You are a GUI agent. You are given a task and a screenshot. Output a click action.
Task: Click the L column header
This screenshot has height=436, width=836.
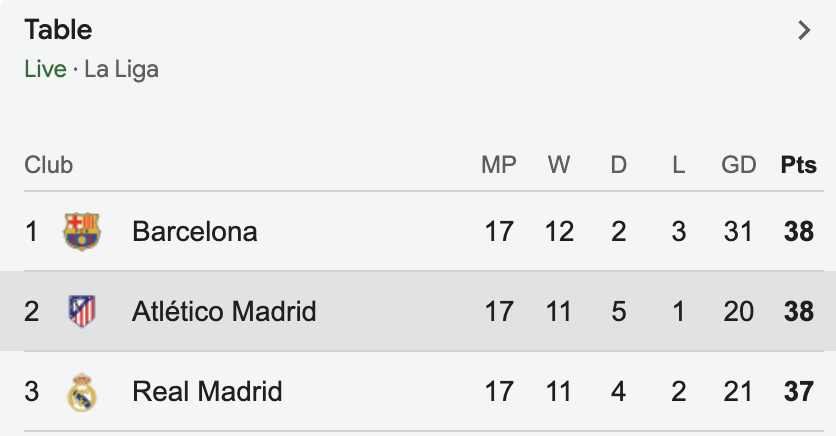(x=679, y=165)
